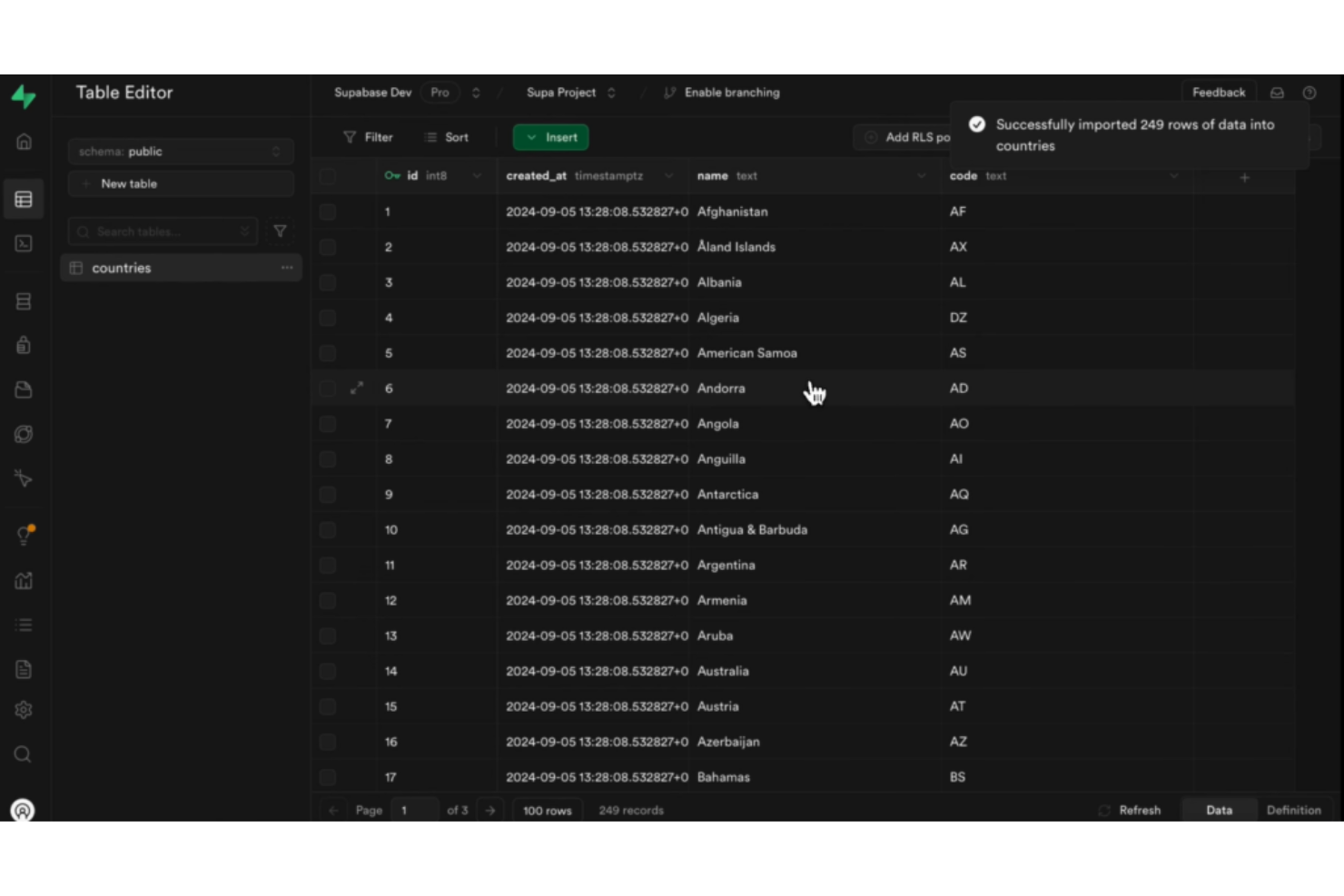Click the table filter funnel icon
This screenshot has height=896, width=1344.
(280, 231)
